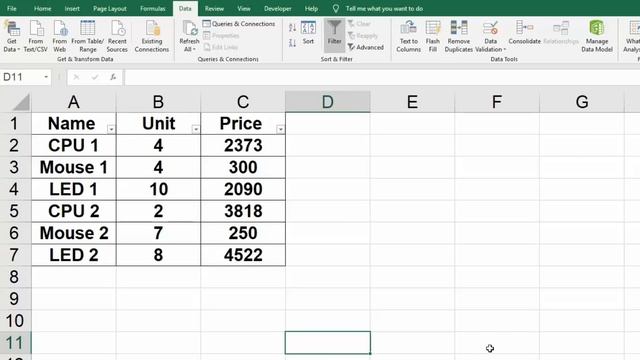This screenshot has height=360, width=640.
Task: Open the Name Box dropdown arrow
Action: (46, 77)
